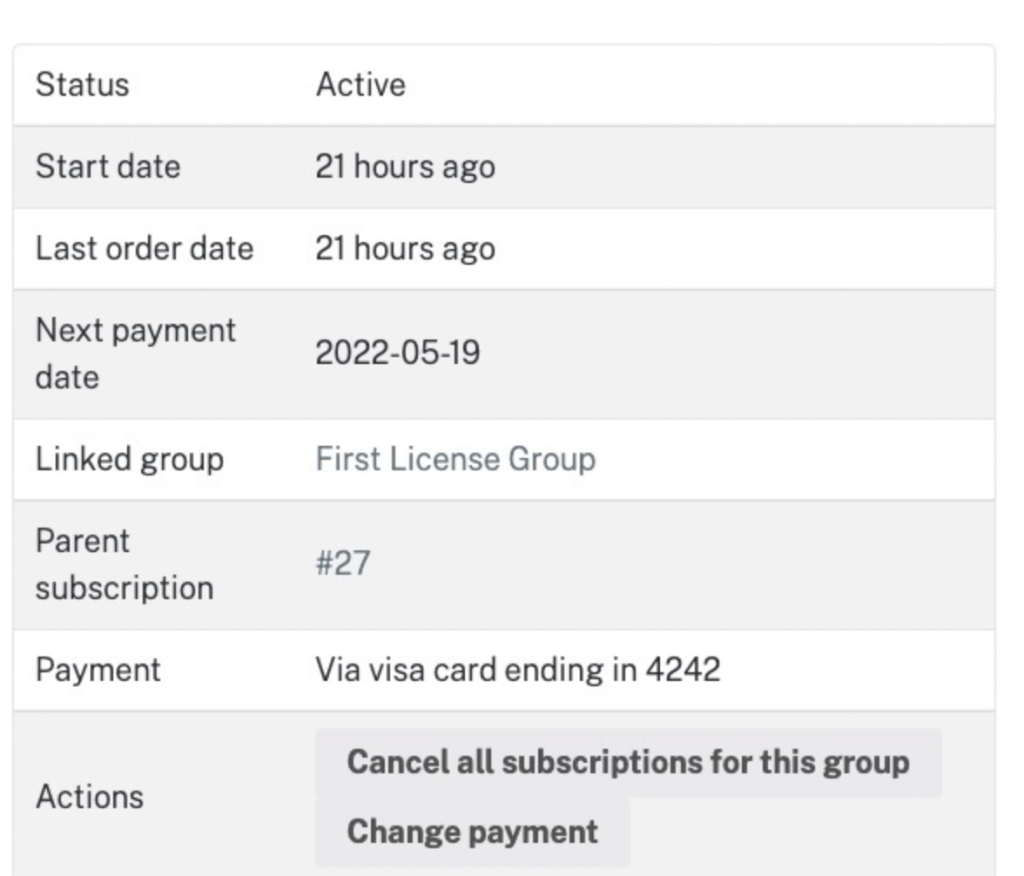Click empty space right of Active status
This screenshot has width=1024, height=876.
click(x=699, y=85)
